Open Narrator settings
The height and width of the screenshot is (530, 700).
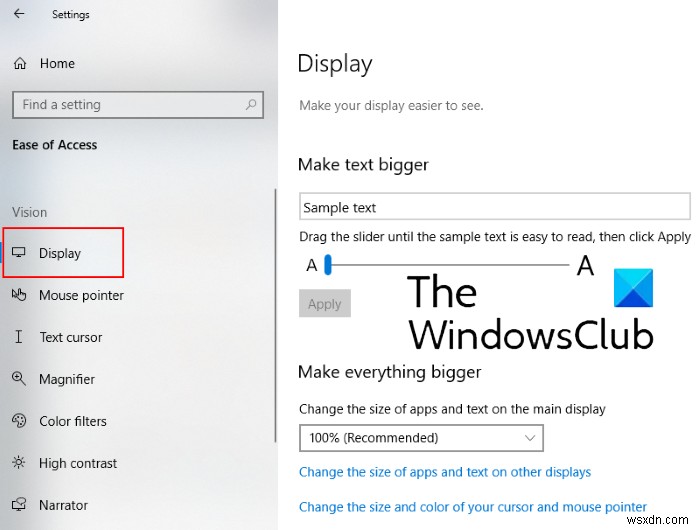click(x=63, y=505)
